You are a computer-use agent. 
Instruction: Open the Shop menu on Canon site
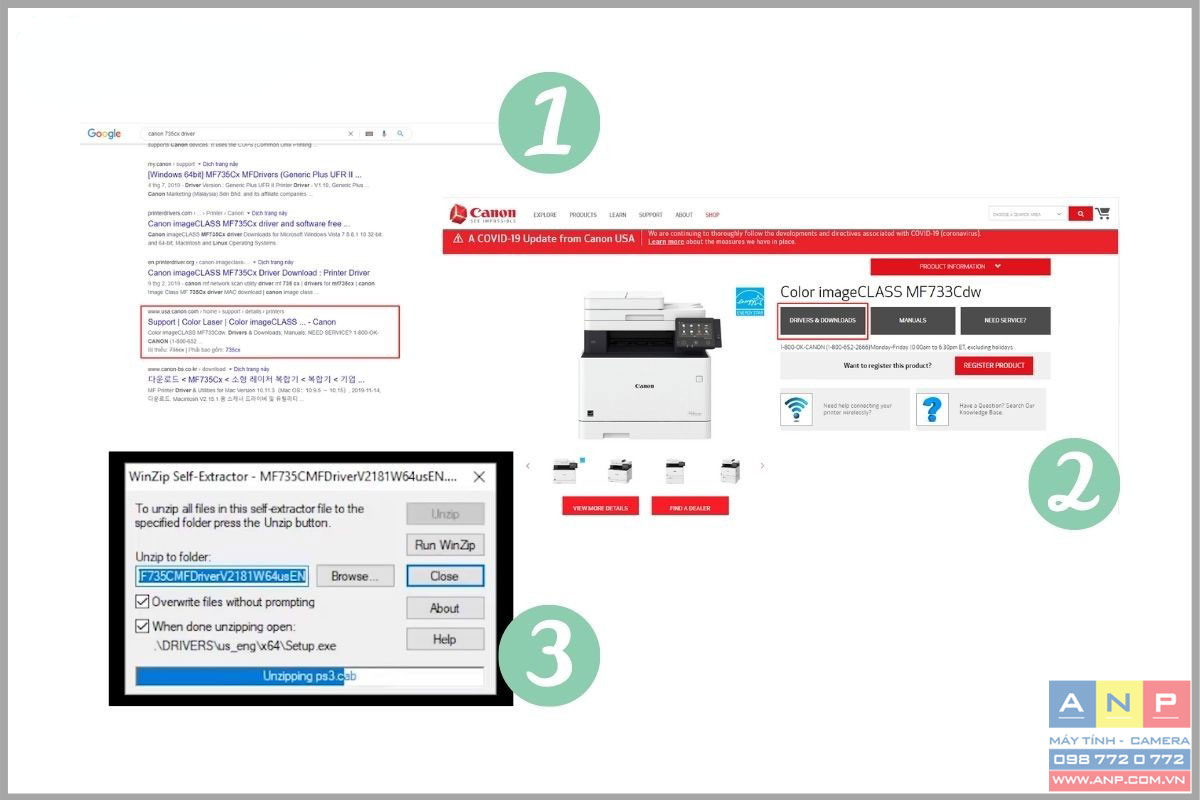(712, 215)
